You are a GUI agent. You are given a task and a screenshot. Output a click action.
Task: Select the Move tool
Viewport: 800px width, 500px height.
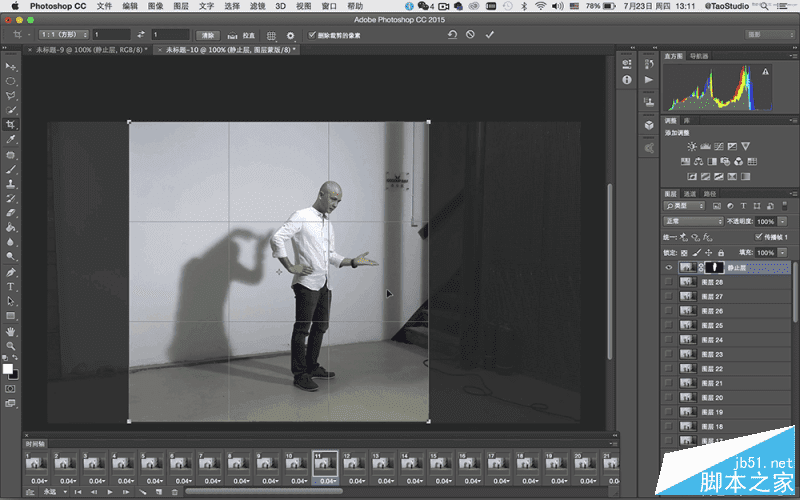pyautogui.click(x=11, y=65)
